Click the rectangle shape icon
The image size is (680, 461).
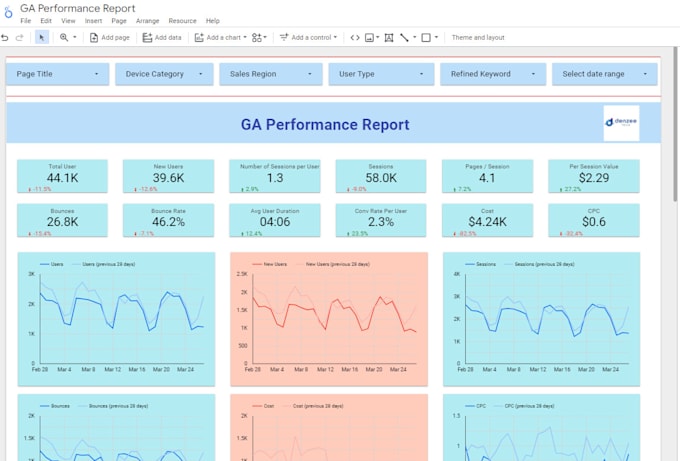(426, 38)
